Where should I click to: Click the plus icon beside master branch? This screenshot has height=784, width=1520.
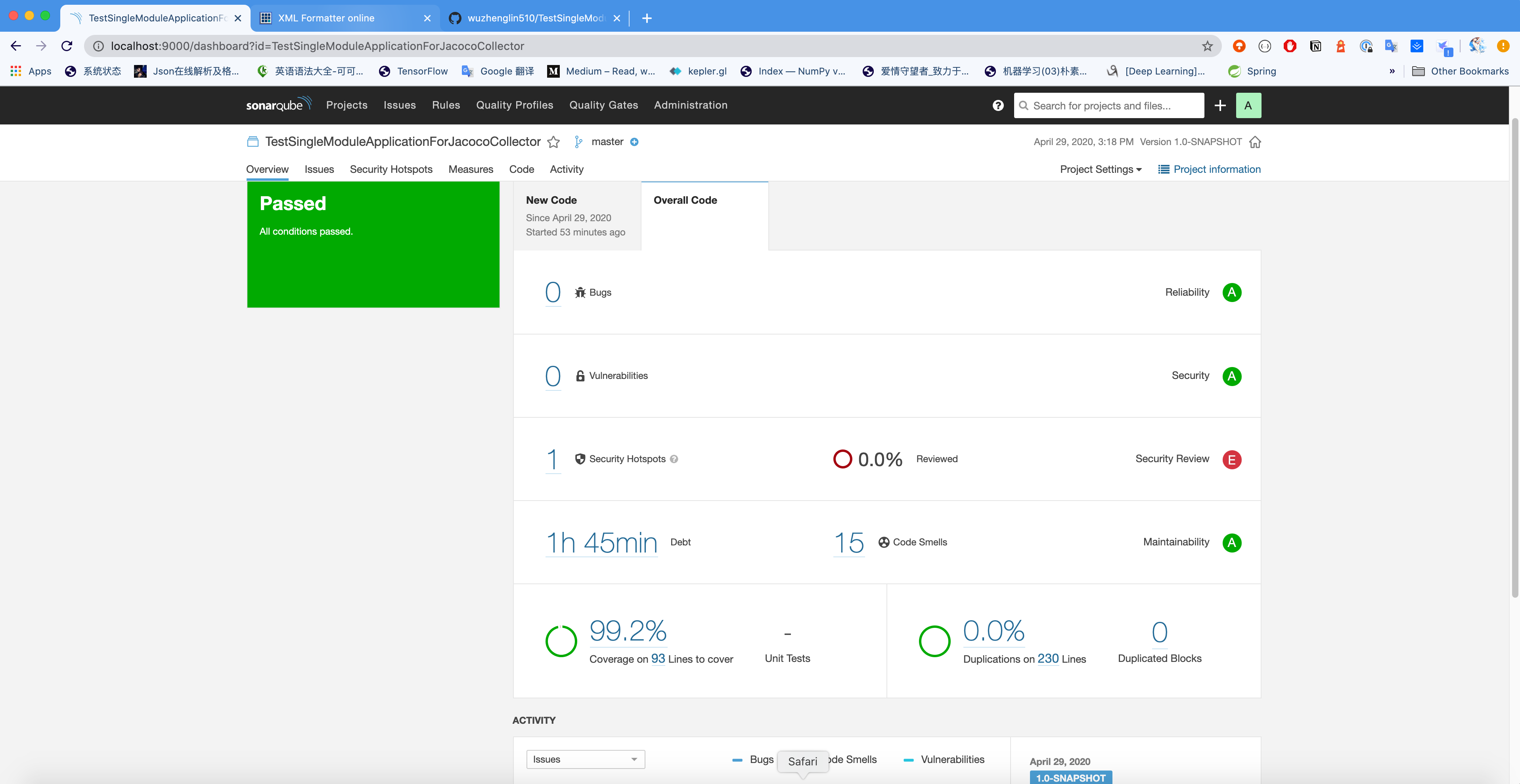pos(634,142)
